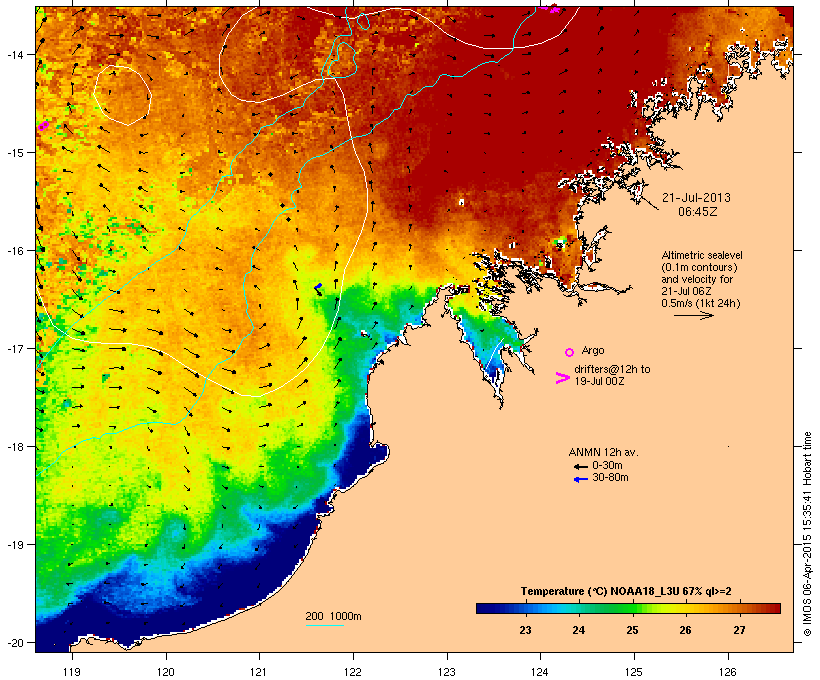Click the colorbar tick label 26
The image size is (820, 680).
pos(685,630)
